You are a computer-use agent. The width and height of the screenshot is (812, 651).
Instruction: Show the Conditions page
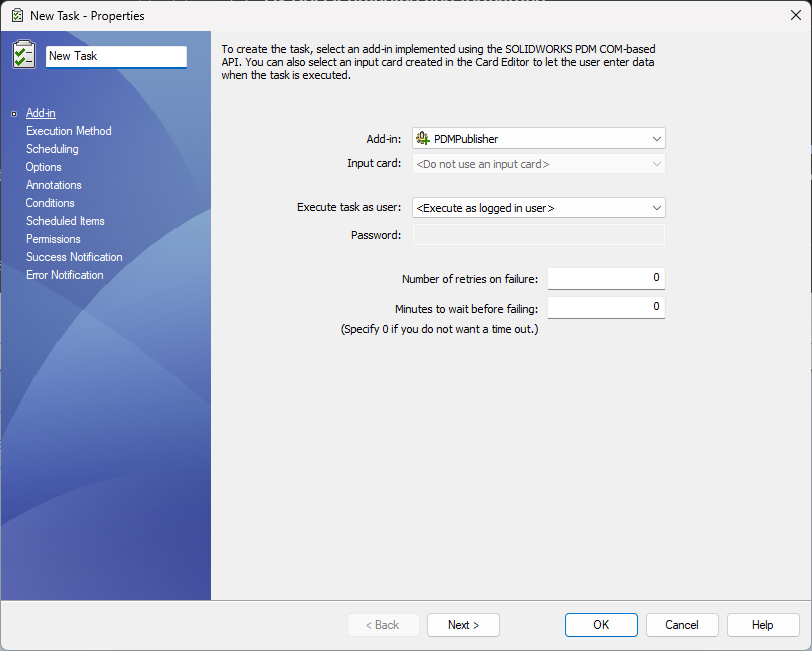click(x=50, y=203)
